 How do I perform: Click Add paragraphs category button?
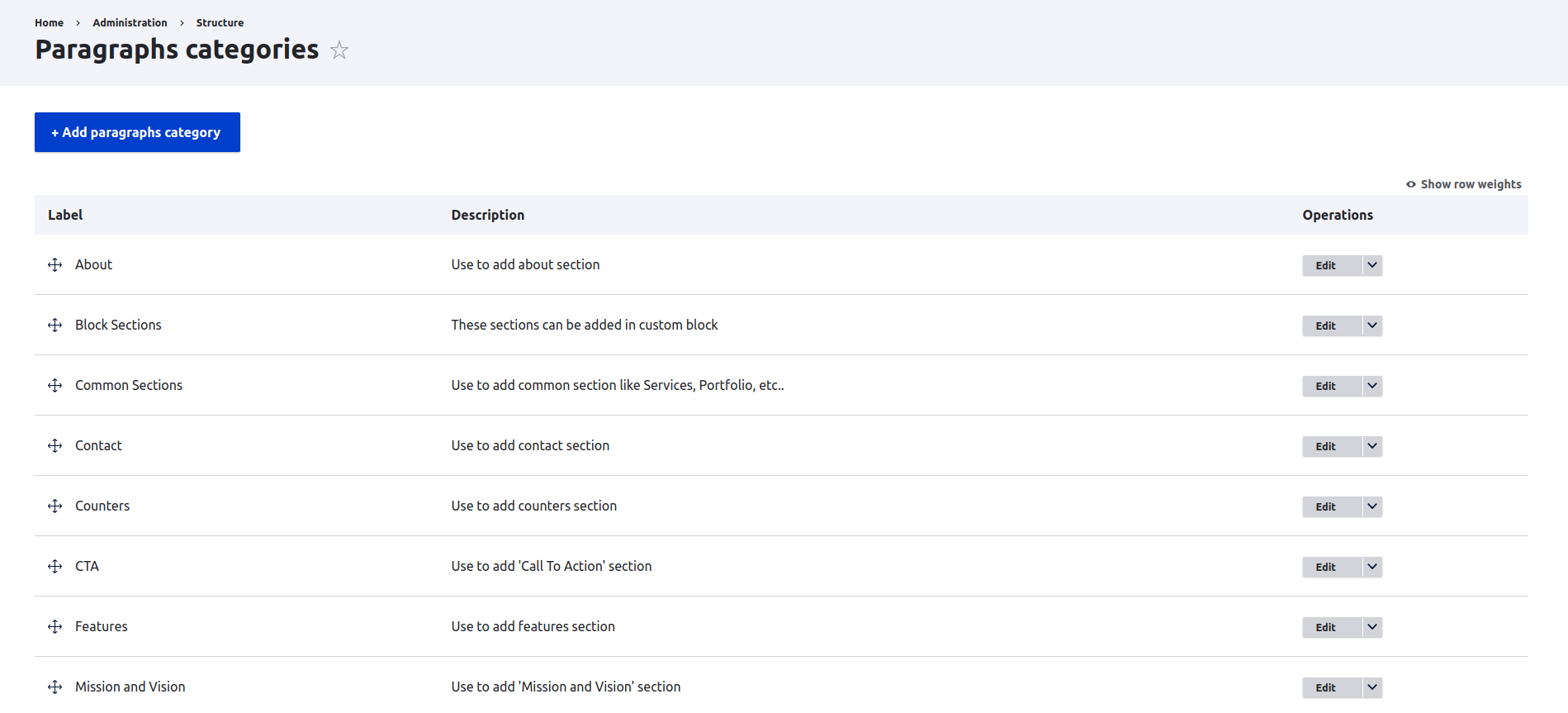click(x=137, y=132)
